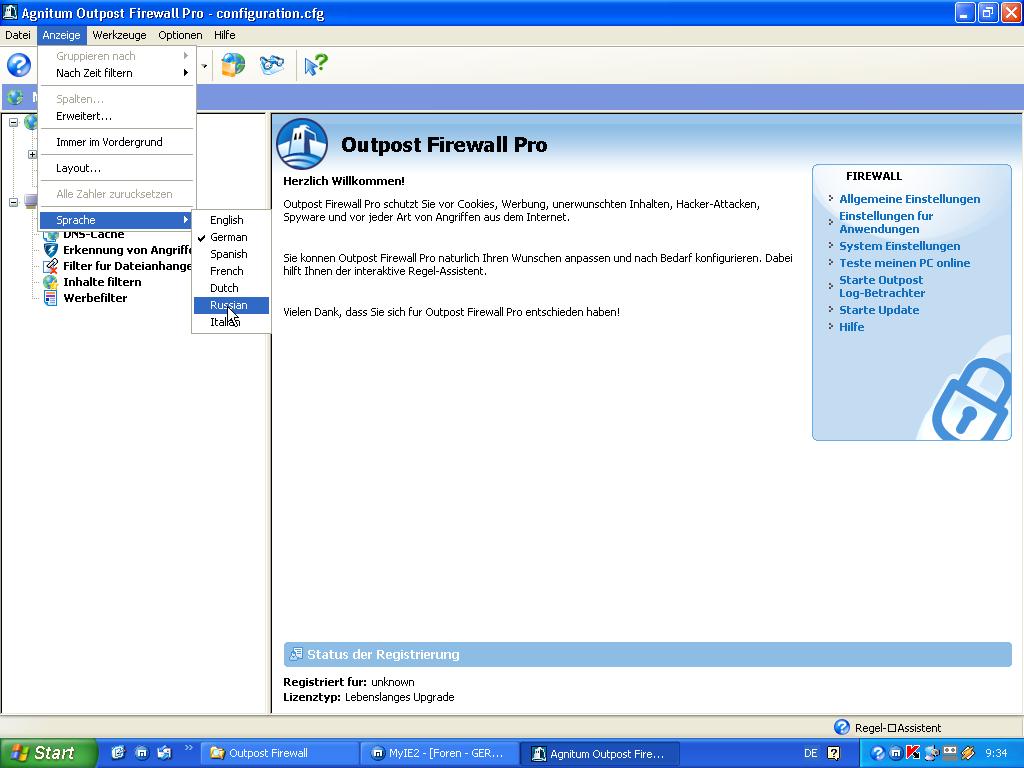The height and width of the screenshot is (768, 1024).
Task: Open System Einstellungen link
Action: 899,246
